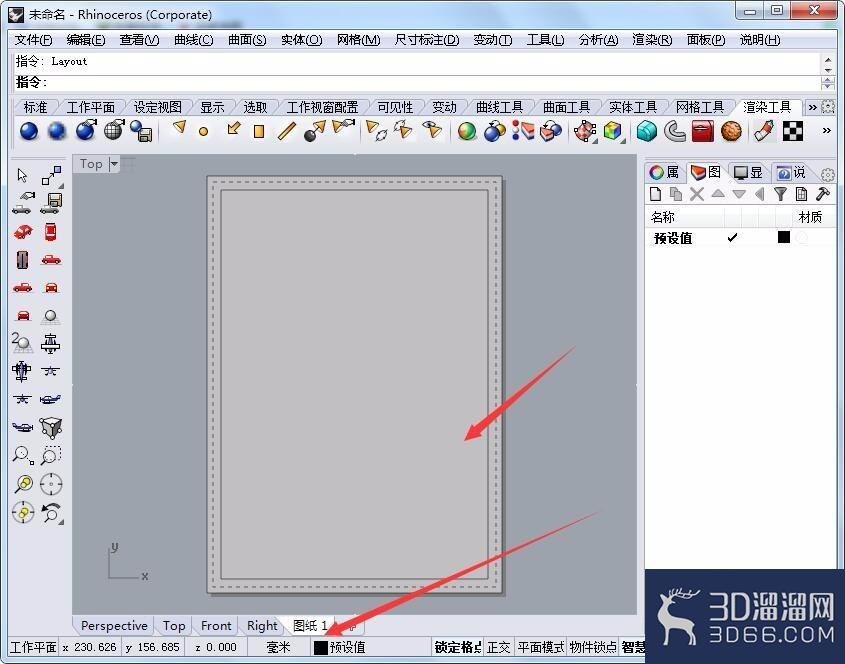Click the orange textured sphere icon
Screen dimensions: 845x664
coord(731,131)
